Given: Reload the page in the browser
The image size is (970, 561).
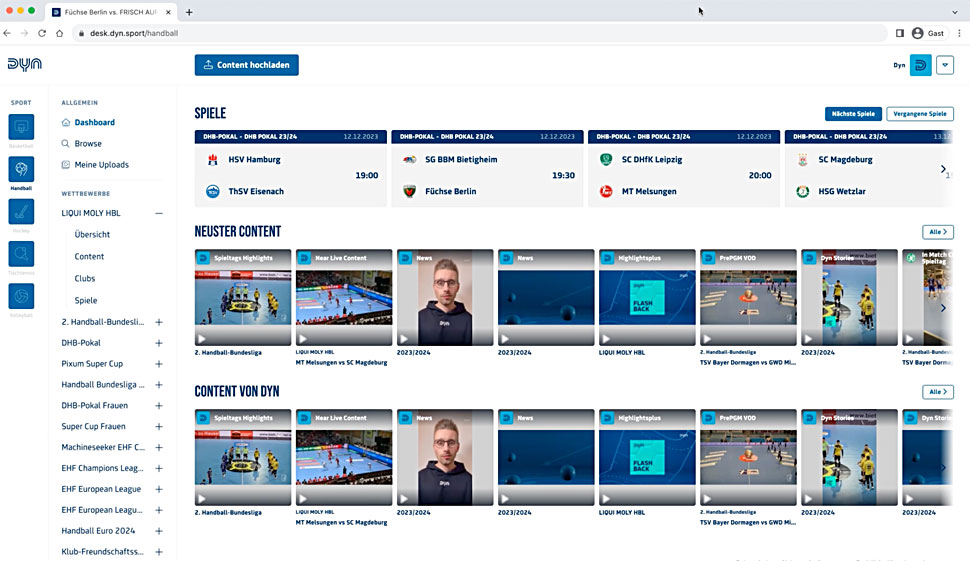Looking at the screenshot, I should (x=42, y=33).
